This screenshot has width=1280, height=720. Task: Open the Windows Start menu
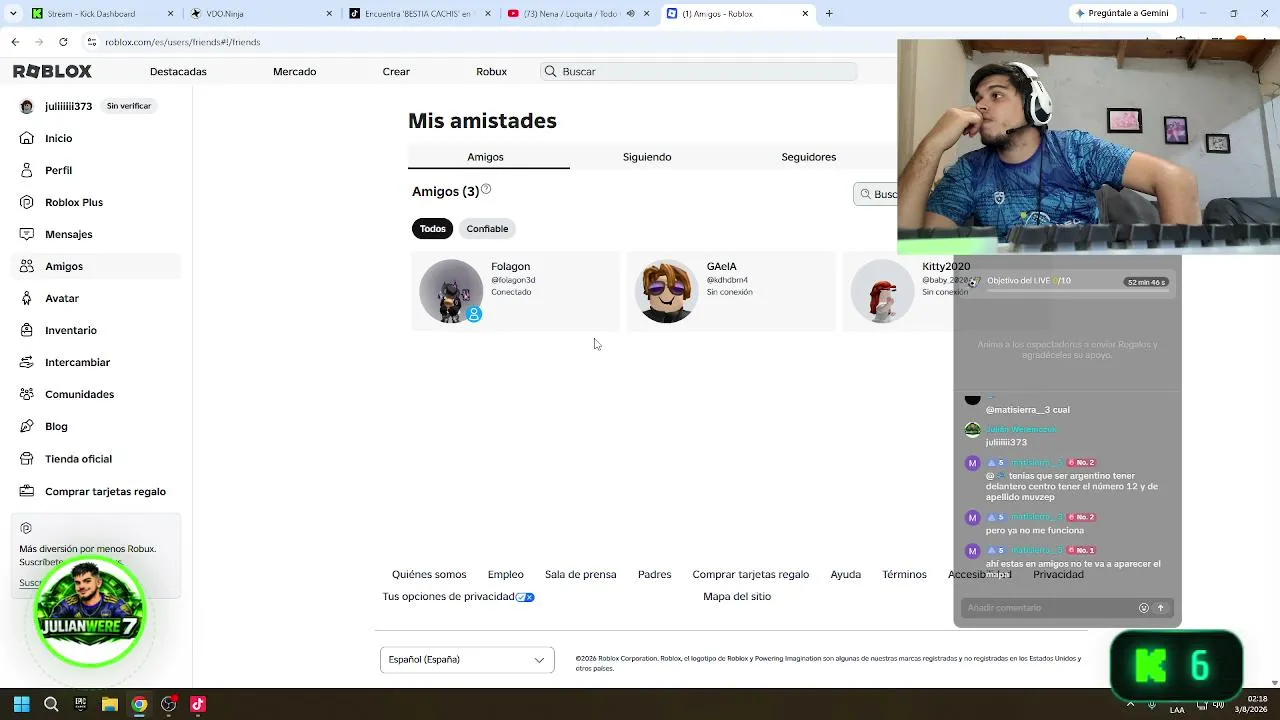[22, 704]
